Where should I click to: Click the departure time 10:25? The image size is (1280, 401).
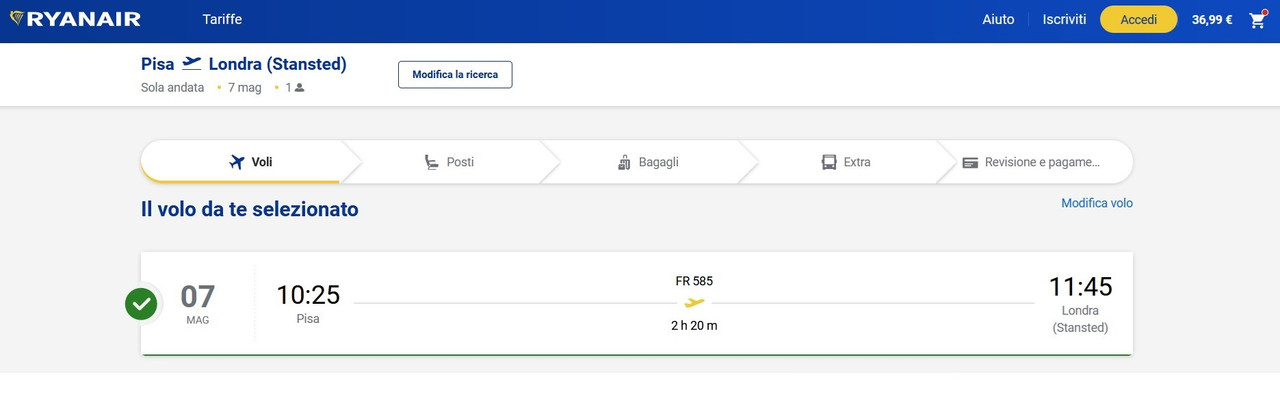point(308,295)
